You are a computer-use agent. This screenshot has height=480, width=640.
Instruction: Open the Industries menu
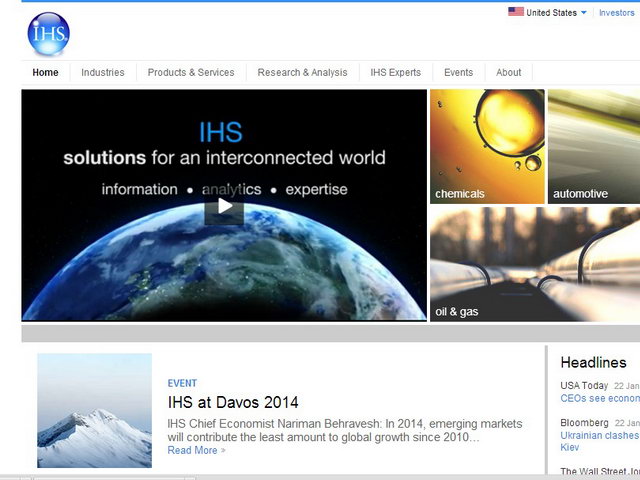[103, 73]
